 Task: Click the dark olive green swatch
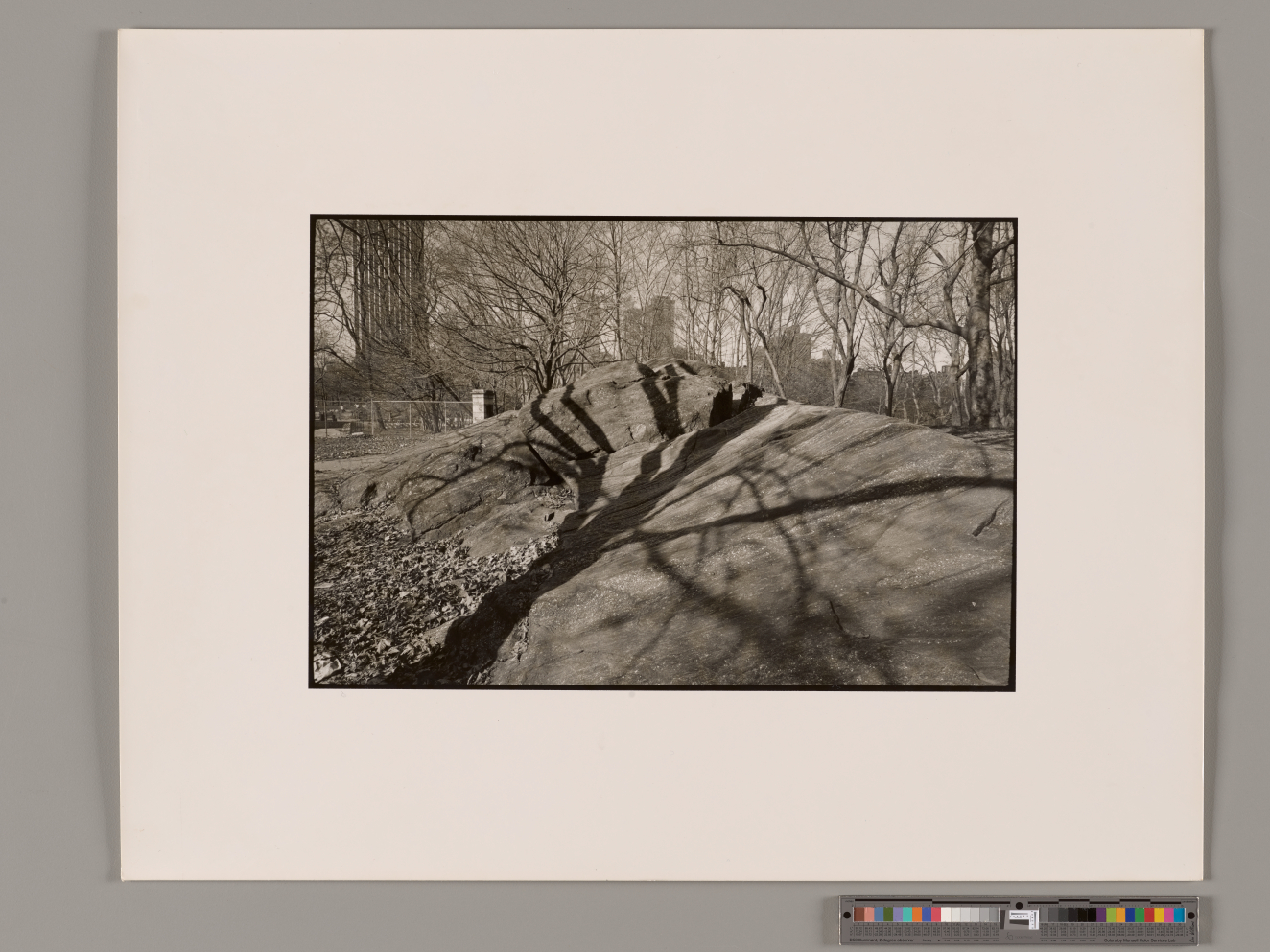(x=888, y=915)
